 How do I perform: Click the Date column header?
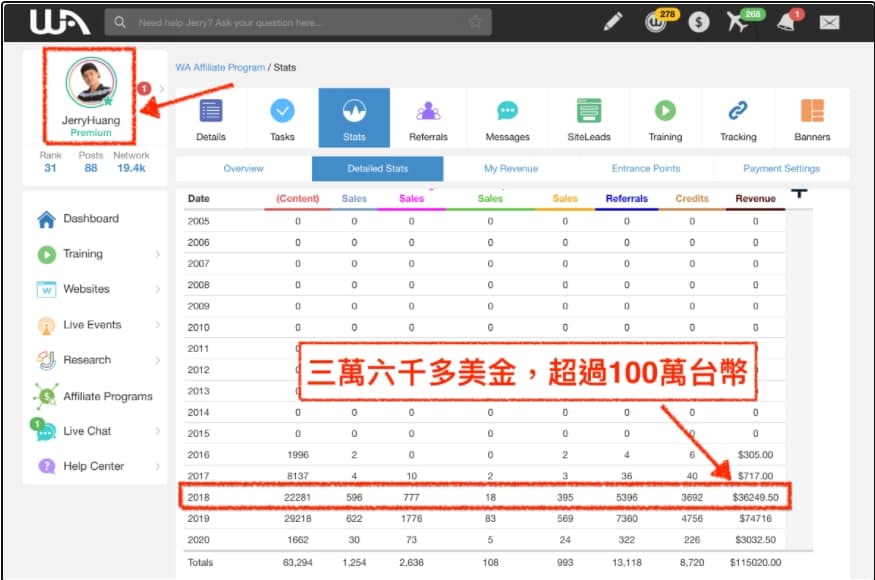tap(199, 199)
